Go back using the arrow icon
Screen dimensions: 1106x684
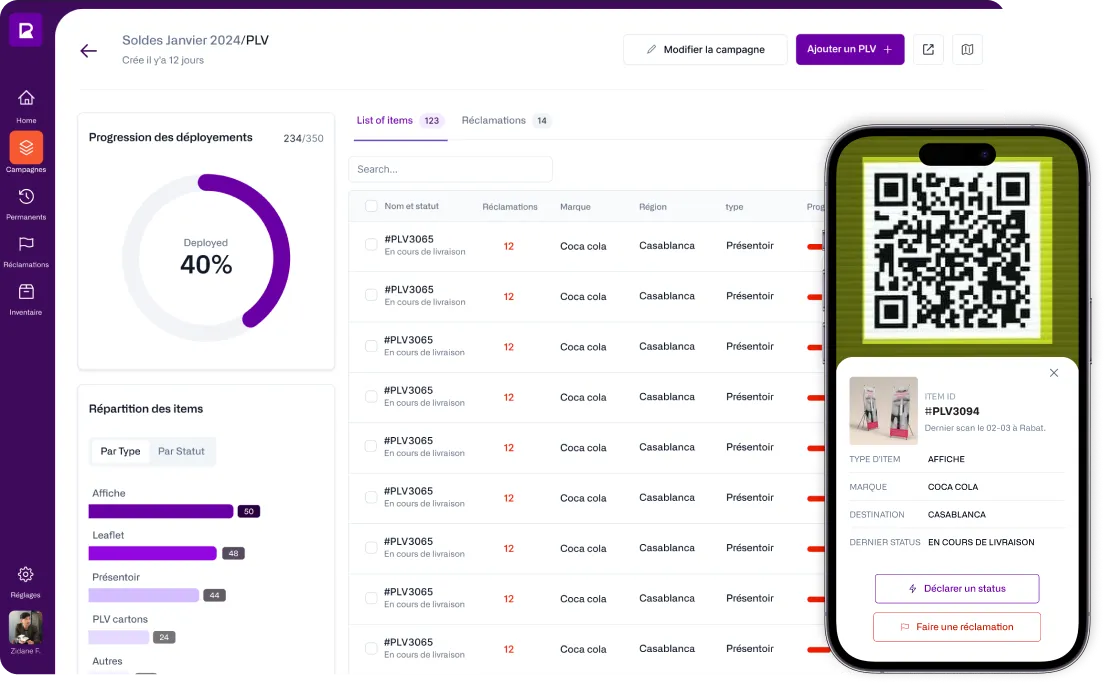[x=88, y=50]
